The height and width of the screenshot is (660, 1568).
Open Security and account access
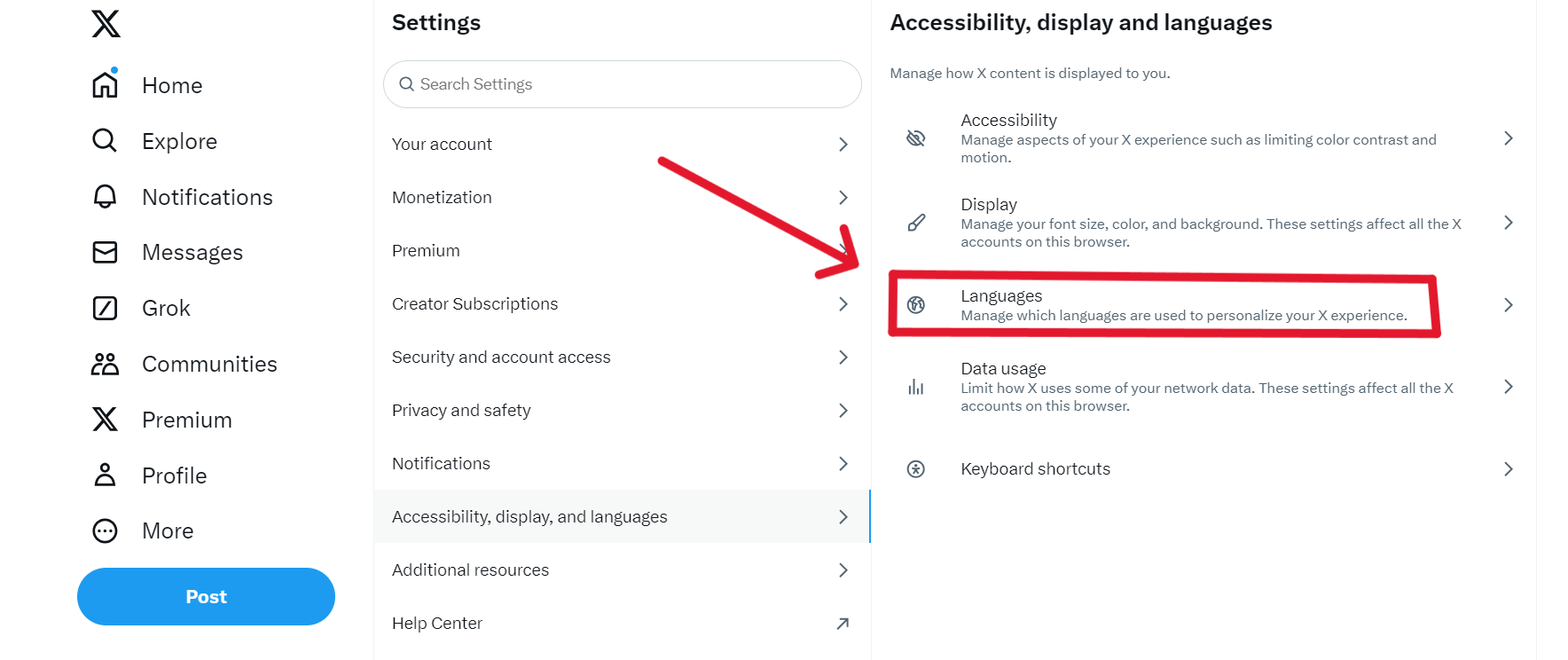[x=621, y=357]
